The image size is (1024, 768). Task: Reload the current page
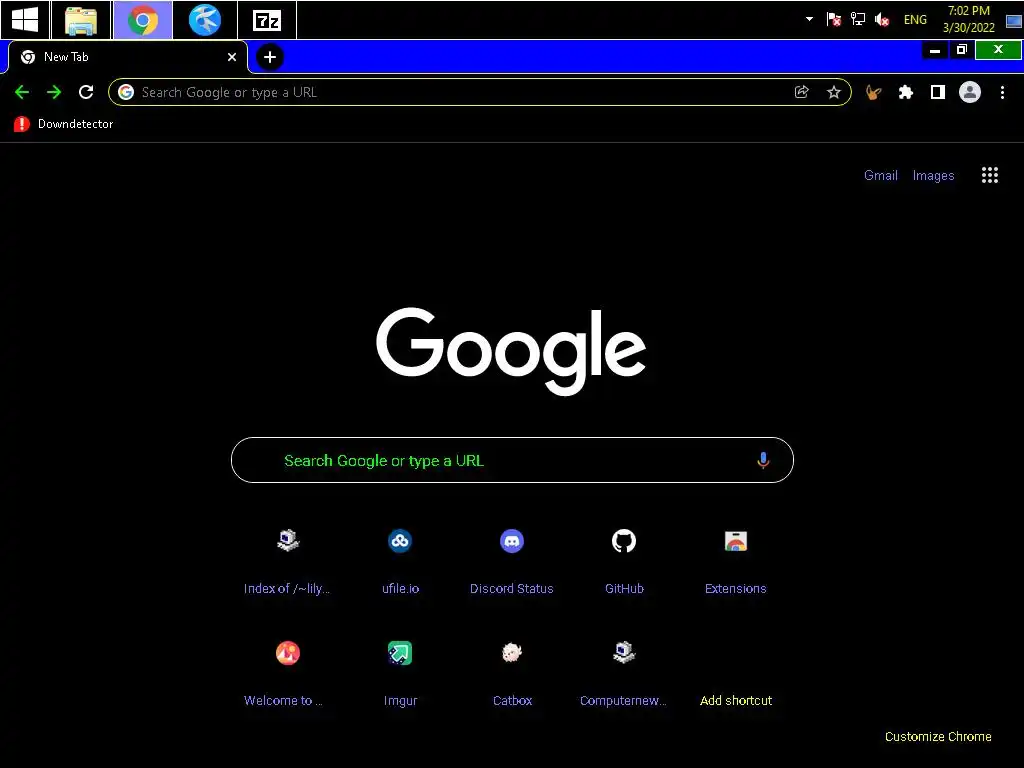click(x=86, y=92)
